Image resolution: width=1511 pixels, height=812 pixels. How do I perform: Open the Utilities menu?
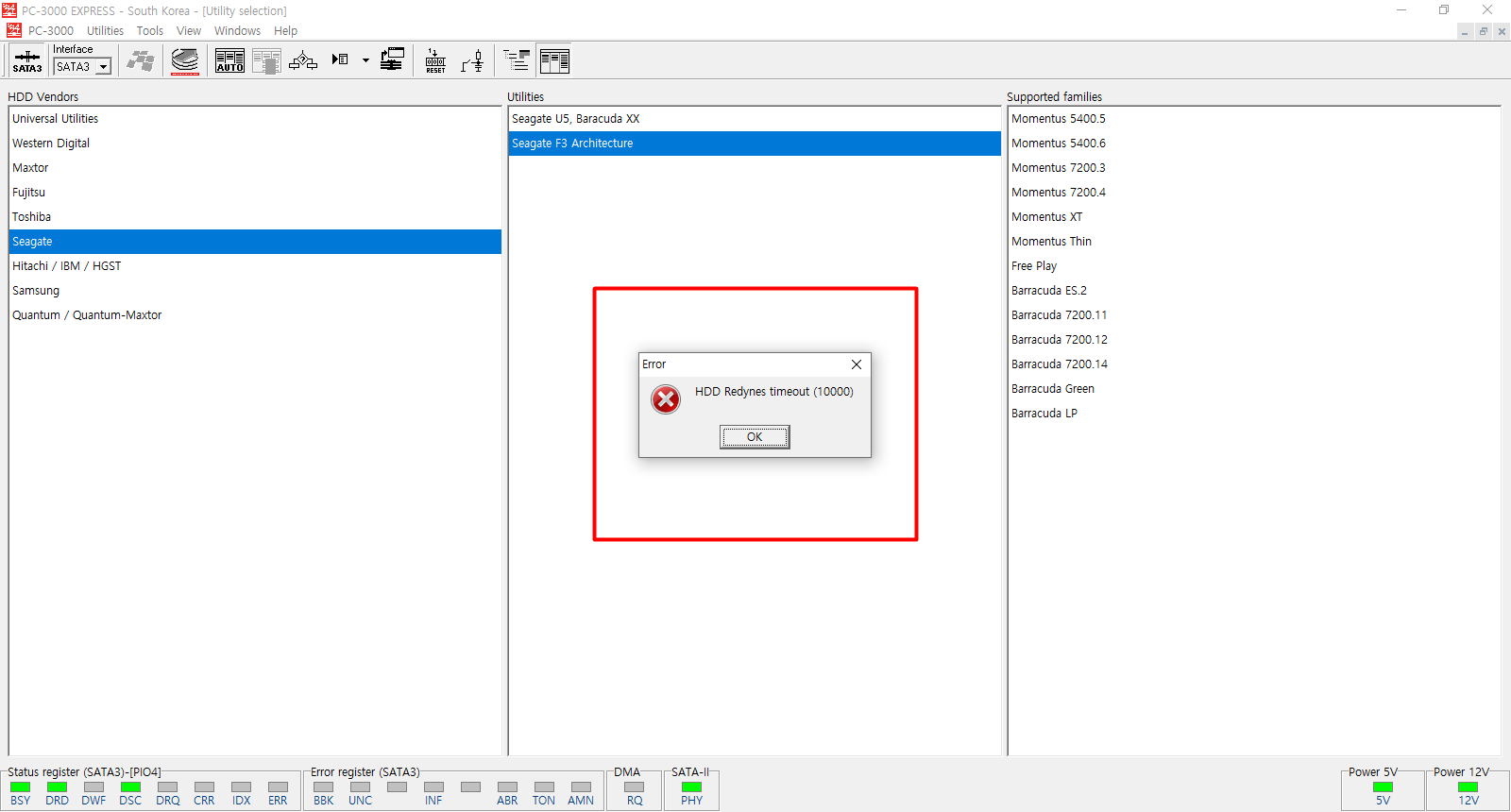[x=105, y=30]
